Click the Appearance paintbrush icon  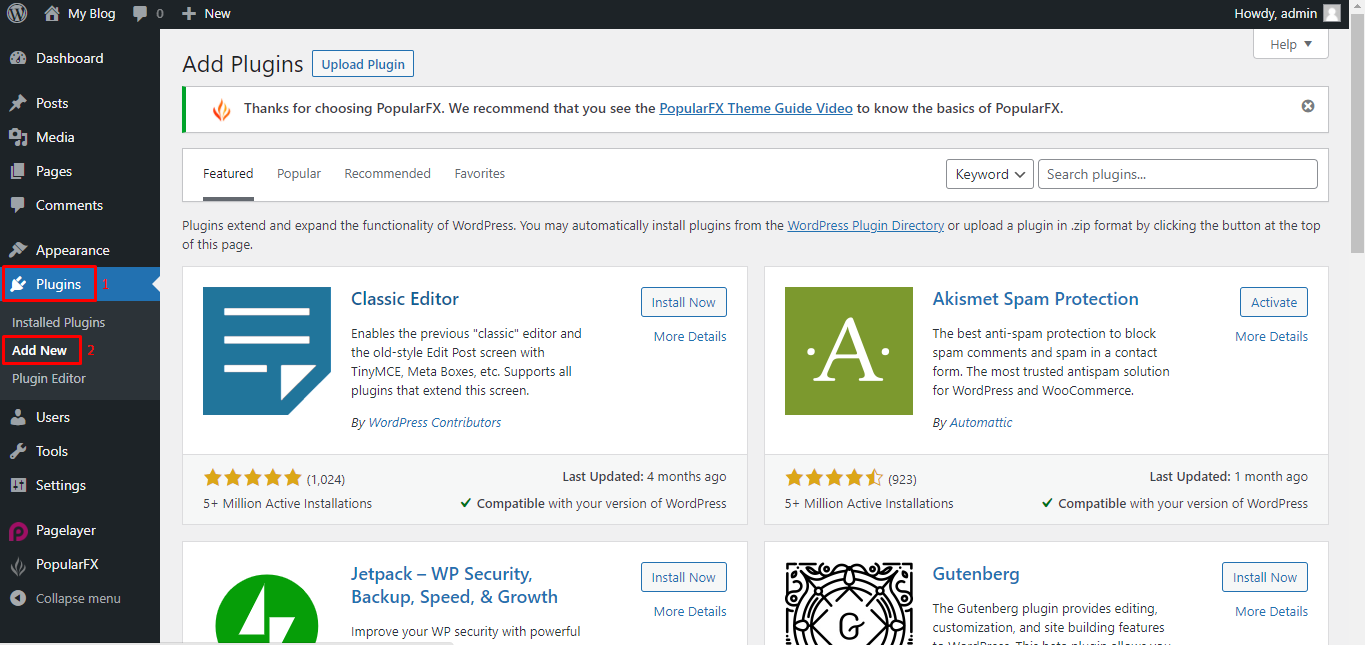coord(18,250)
